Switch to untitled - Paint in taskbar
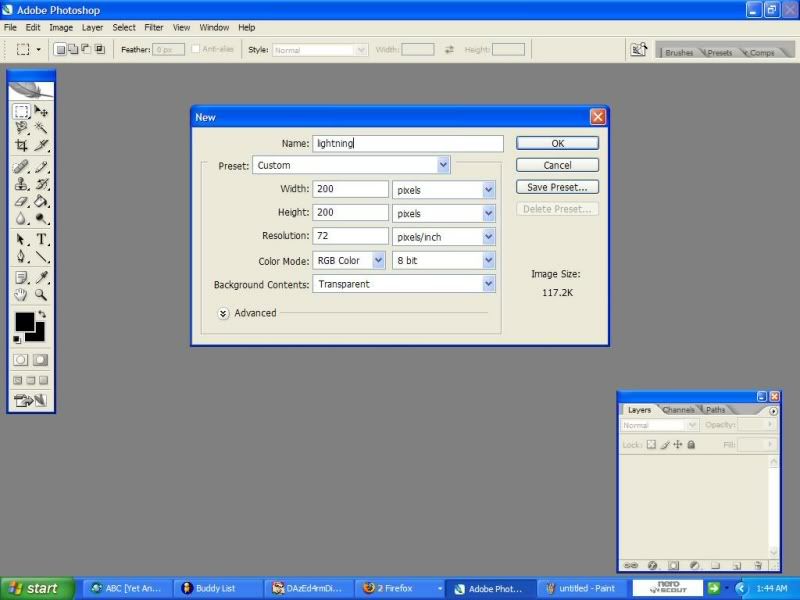The width and height of the screenshot is (800, 600). [x=582, y=589]
